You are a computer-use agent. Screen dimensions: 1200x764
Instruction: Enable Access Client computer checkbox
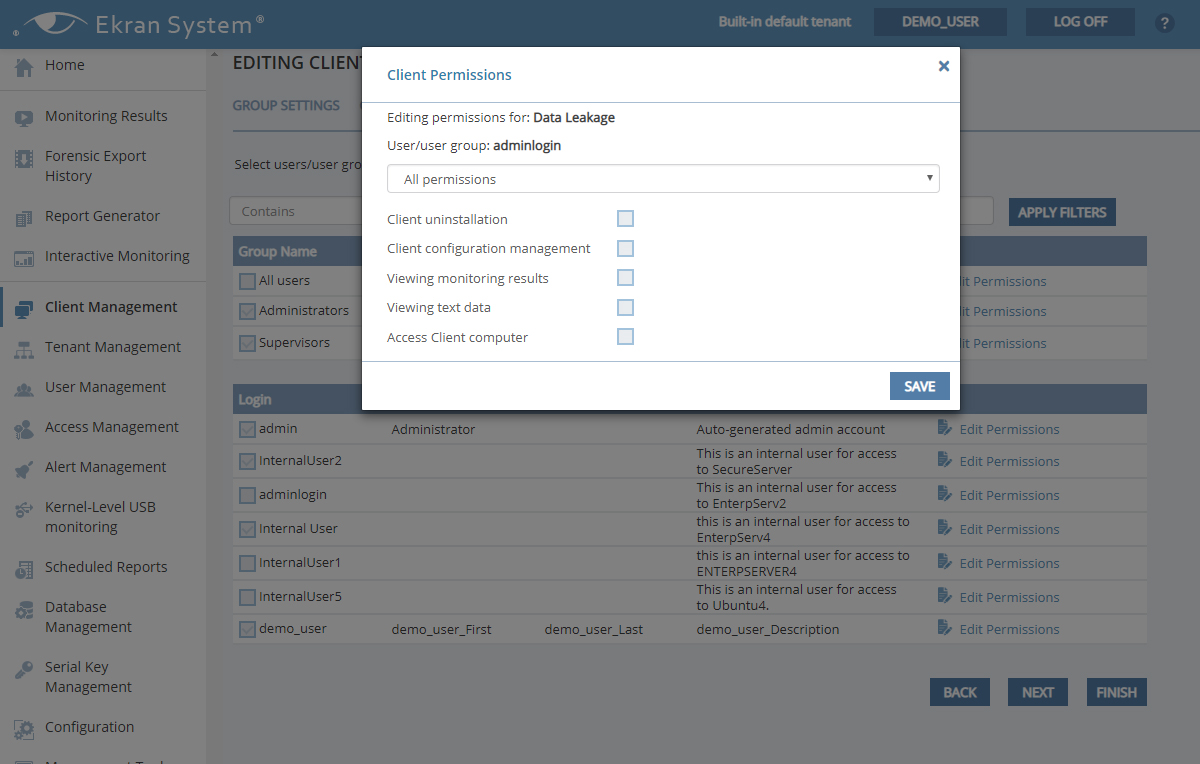[x=625, y=337]
